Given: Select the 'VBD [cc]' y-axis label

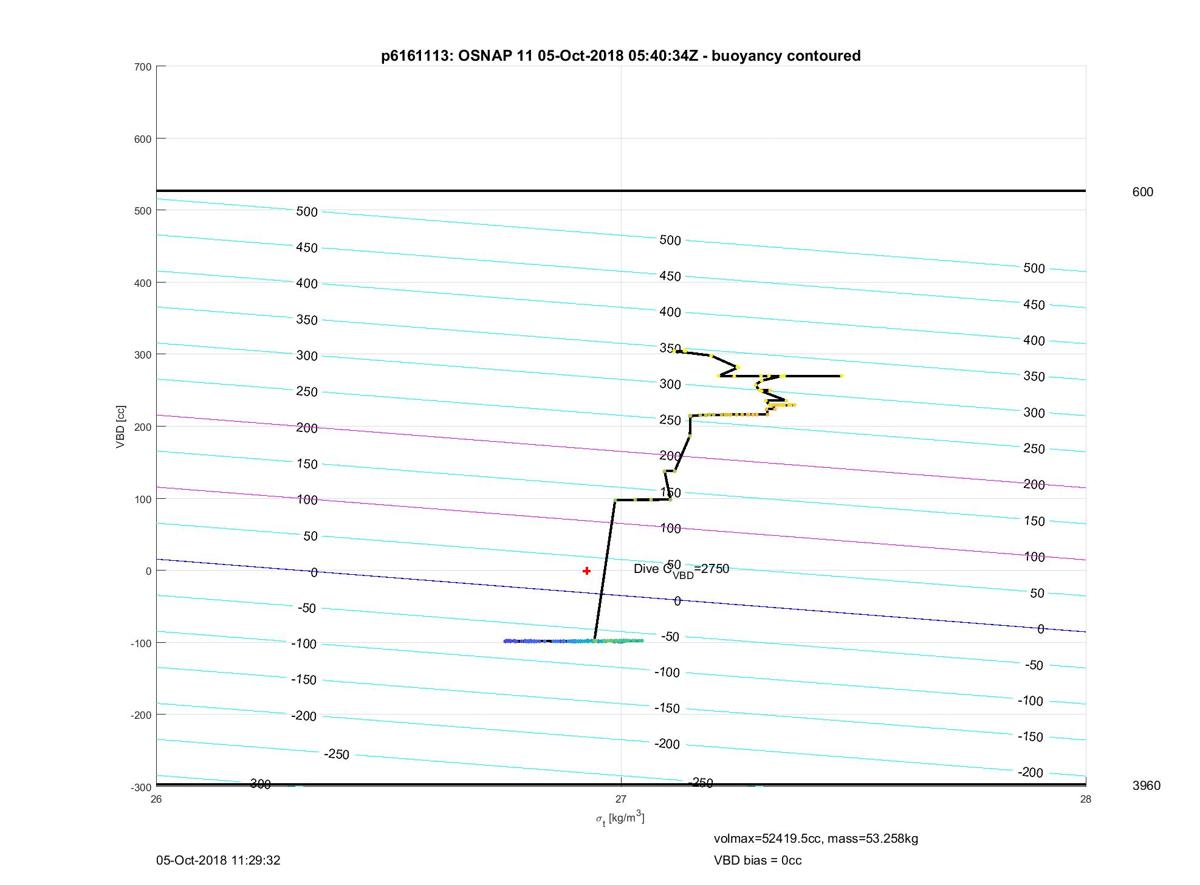Looking at the screenshot, I should [x=121, y=427].
